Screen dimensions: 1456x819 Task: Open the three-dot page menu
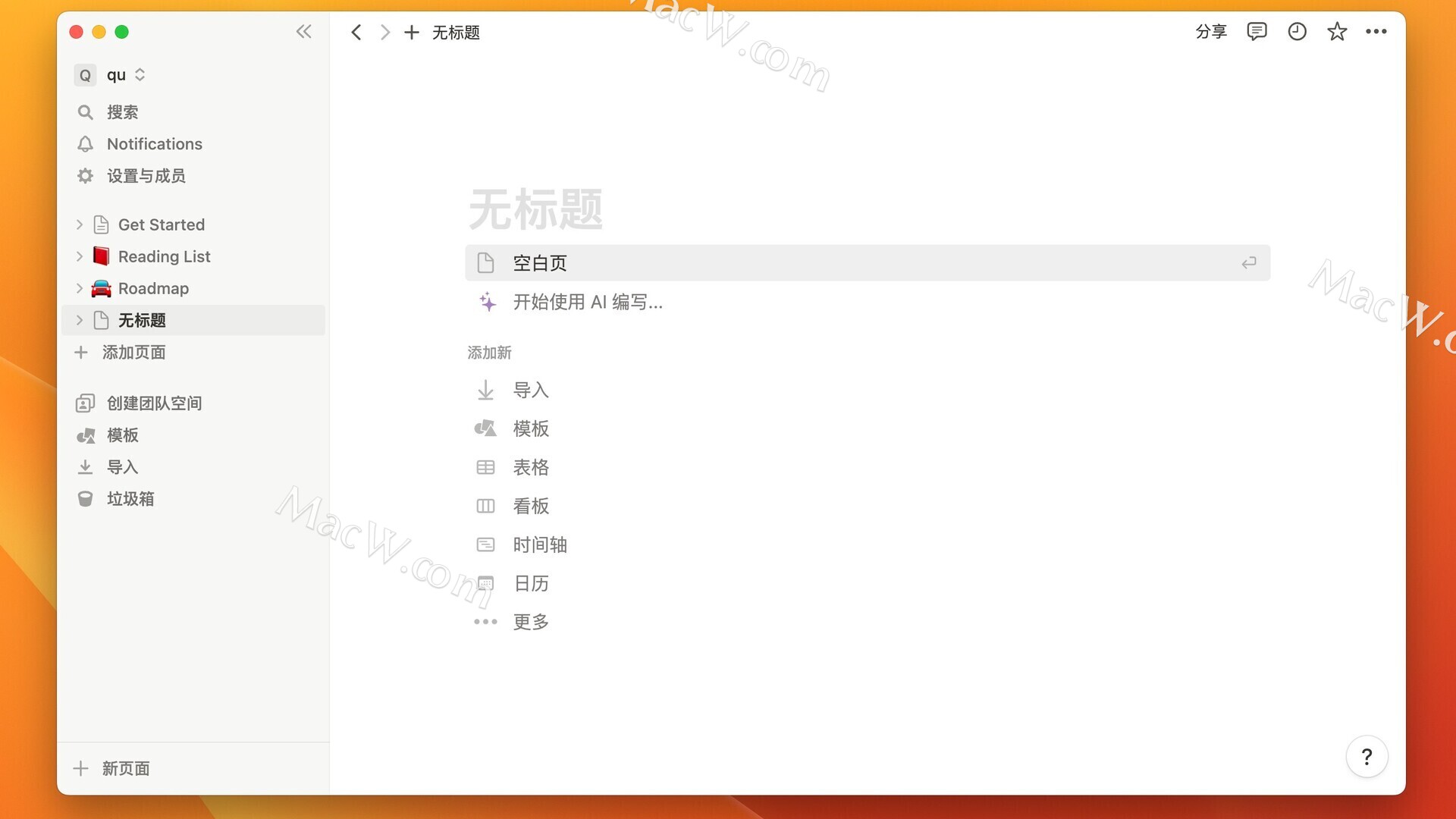pyautogui.click(x=1376, y=32)
